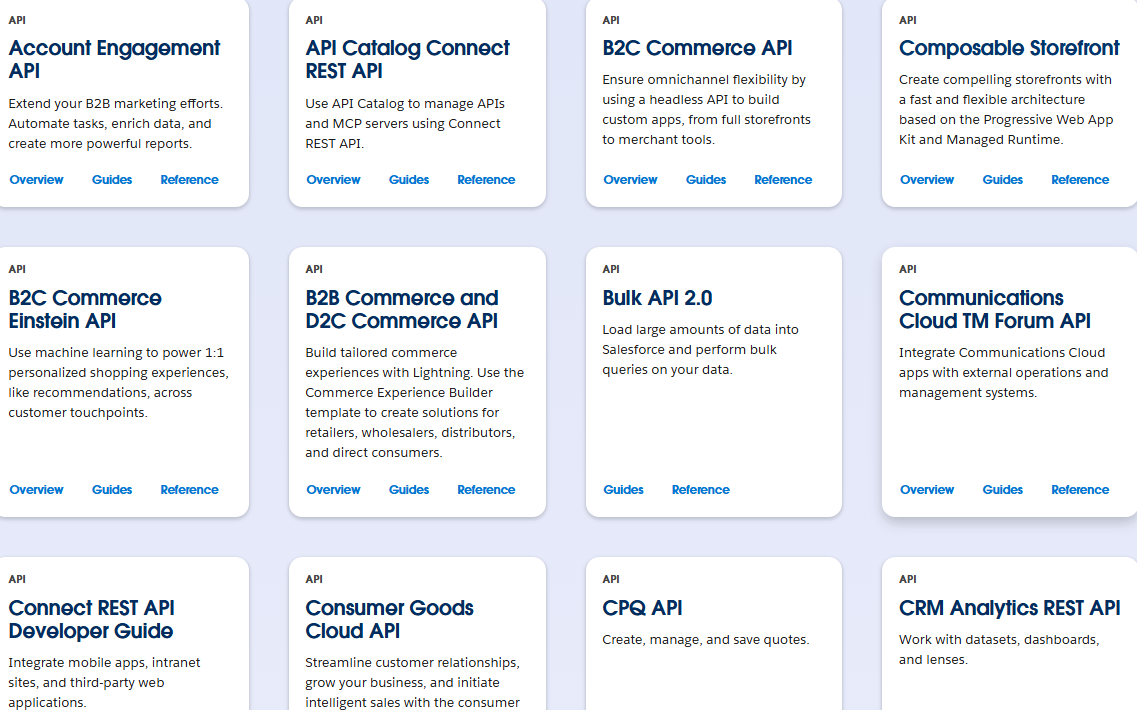The width and height of the screenshot is (1137, 710).
Task: Click the Consumer Goods Cloud API title
Action: point(389,619)
